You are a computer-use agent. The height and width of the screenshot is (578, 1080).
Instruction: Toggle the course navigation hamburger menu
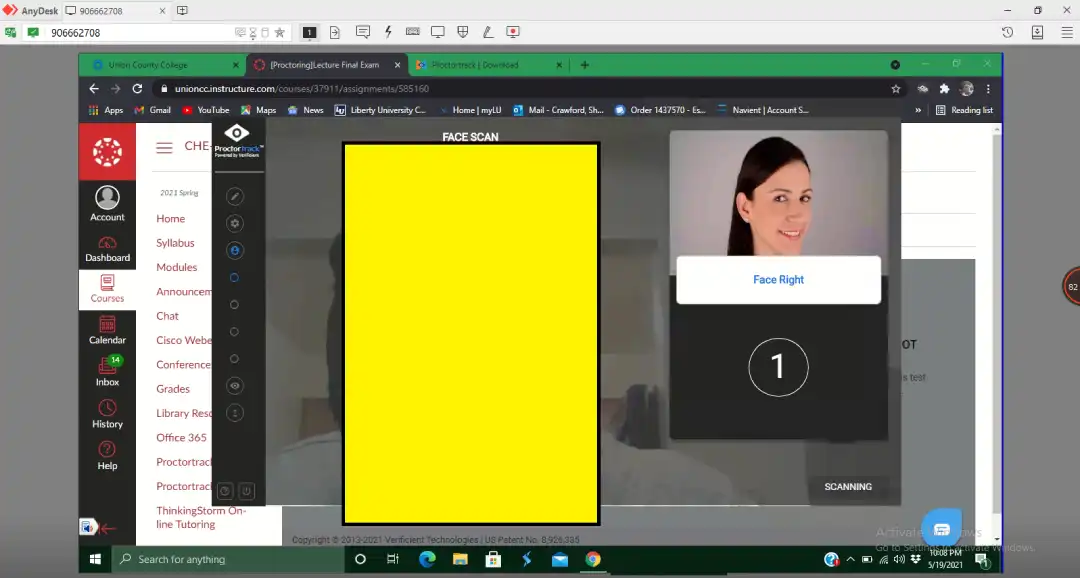tap(164, 147)
